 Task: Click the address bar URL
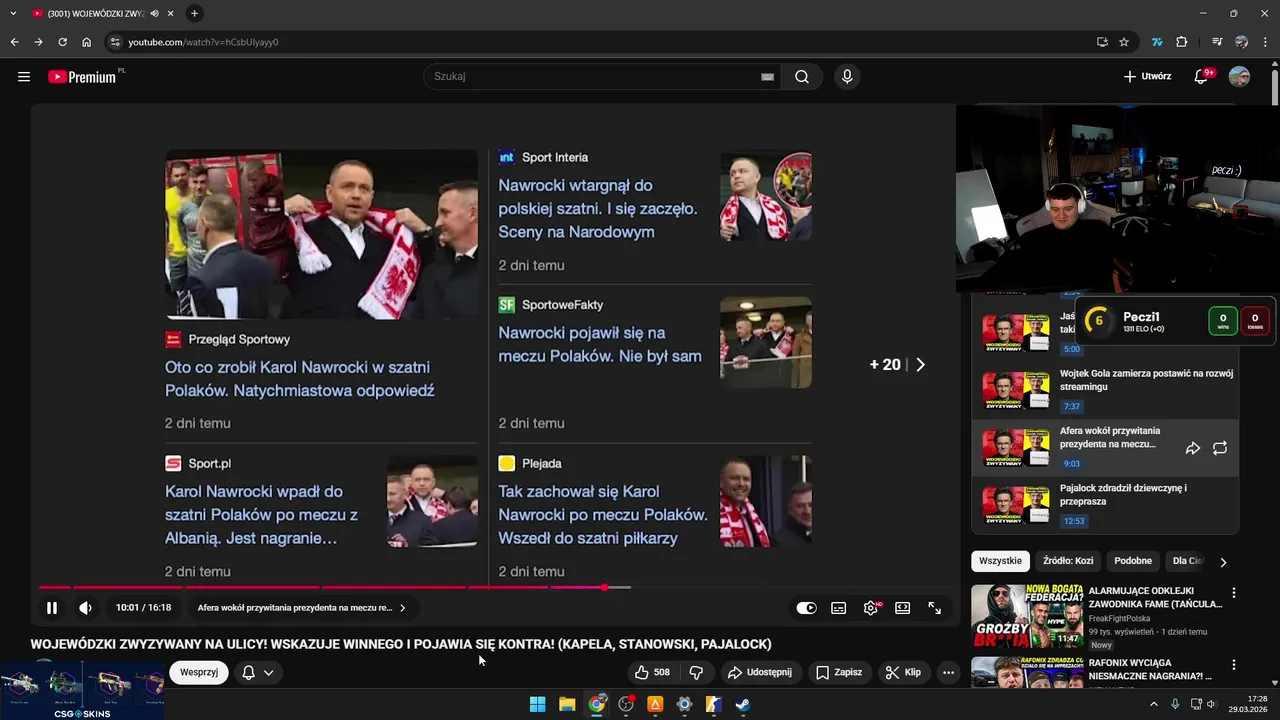(203, 42)
